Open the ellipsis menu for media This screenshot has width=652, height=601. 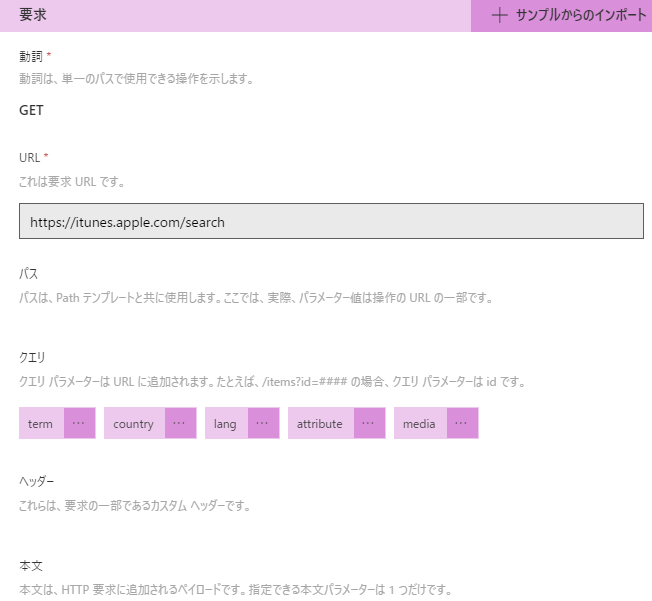pyautogui.click(x=462, y=423)
